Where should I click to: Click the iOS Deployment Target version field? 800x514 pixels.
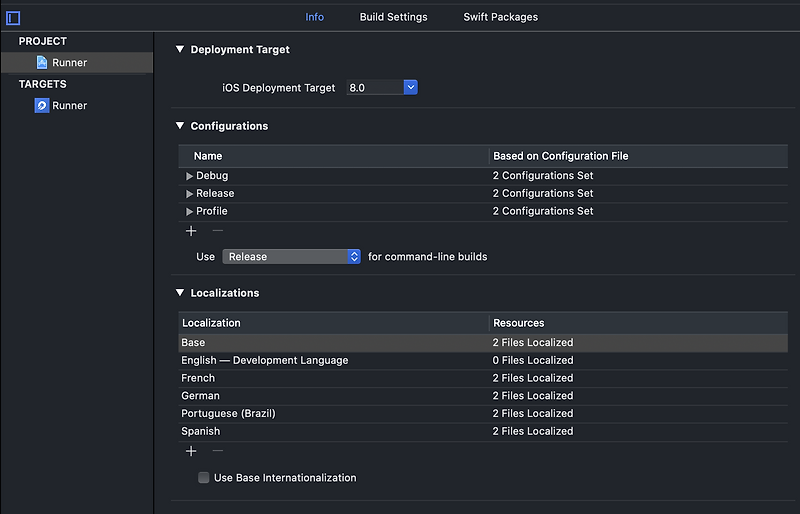(375, 87)
